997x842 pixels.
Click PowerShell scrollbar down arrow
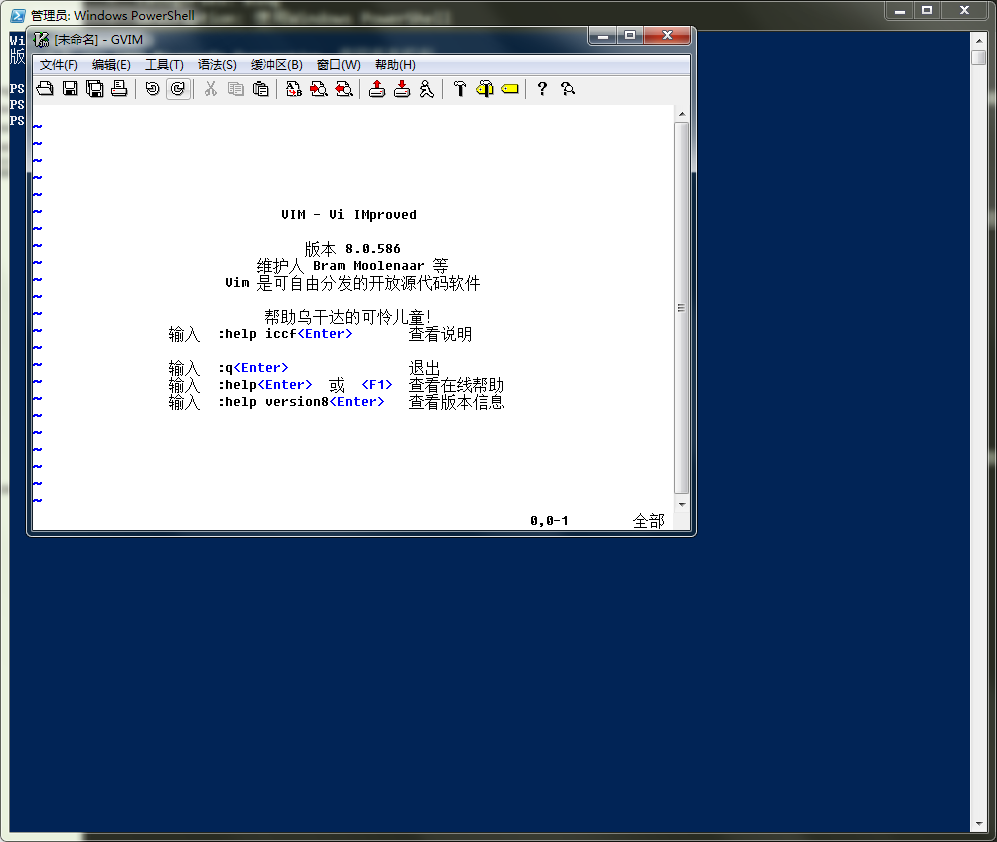(x=979, y=825)
